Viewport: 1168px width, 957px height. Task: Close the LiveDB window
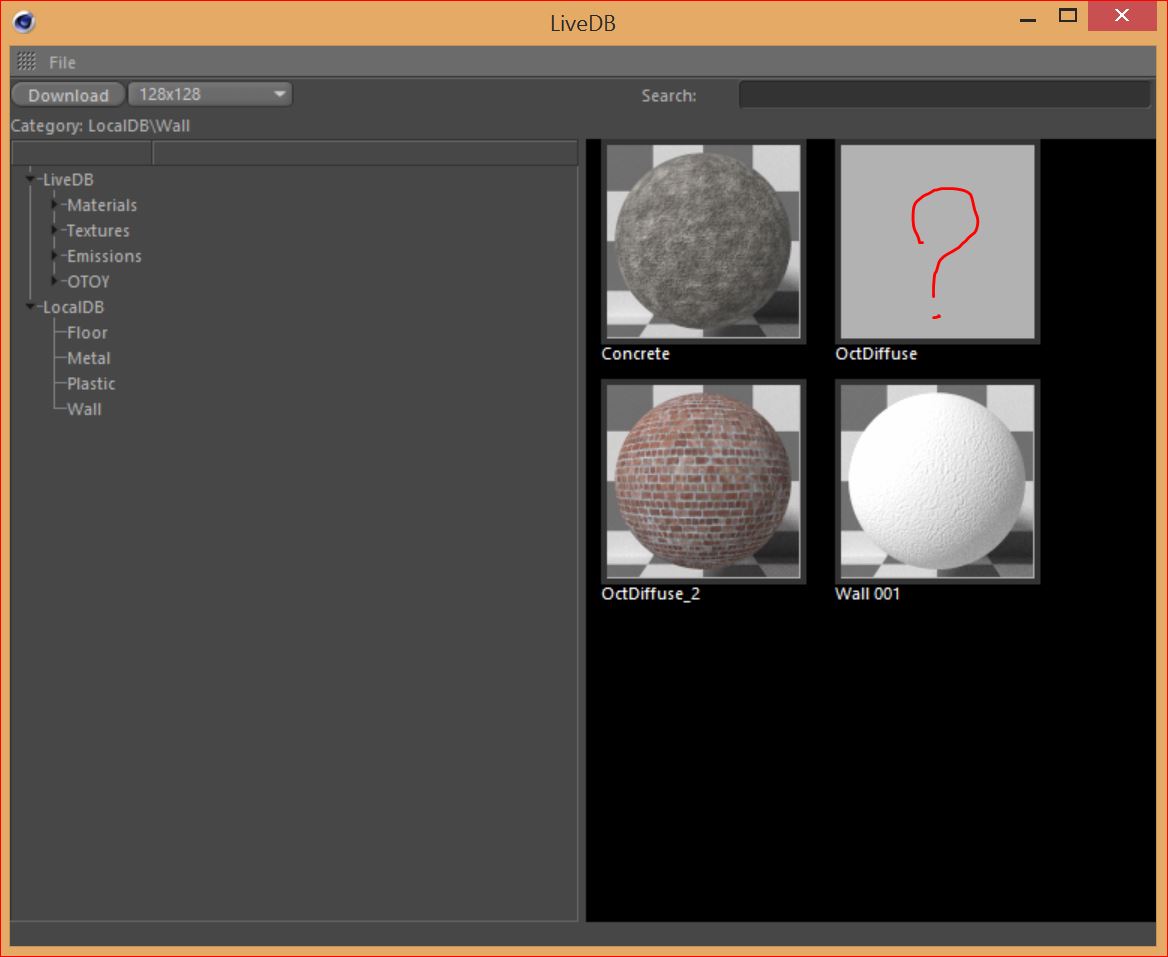[1122, 16]
